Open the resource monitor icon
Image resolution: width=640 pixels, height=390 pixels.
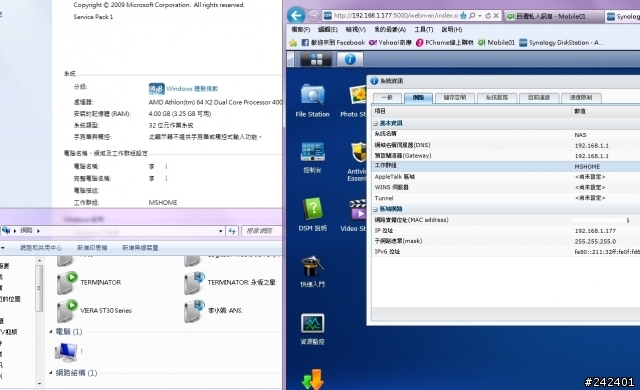(x=312, y=324)
